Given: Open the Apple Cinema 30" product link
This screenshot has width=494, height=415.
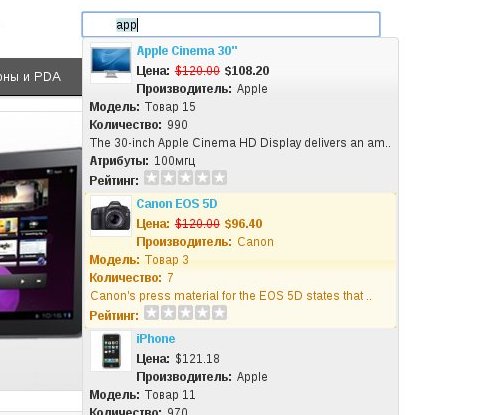Looking at the screenshot, I should 187,51.
